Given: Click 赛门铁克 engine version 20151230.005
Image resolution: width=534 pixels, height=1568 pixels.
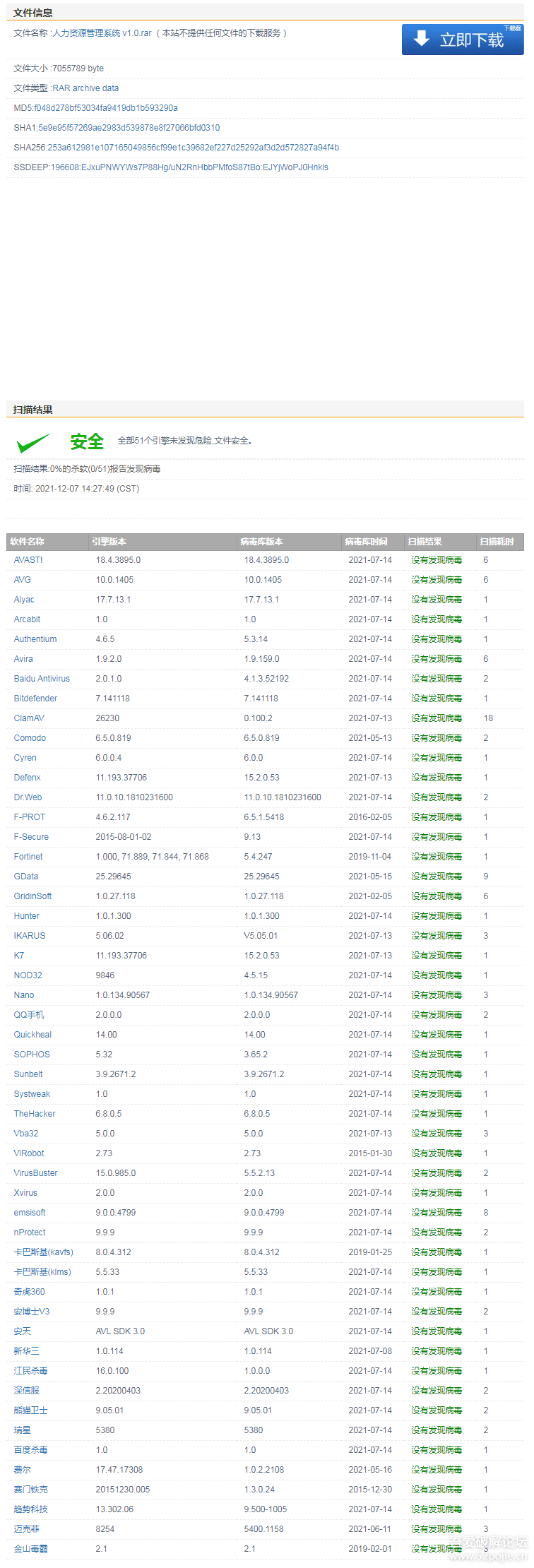Looking at the screenshot, I should point(123,1490).
